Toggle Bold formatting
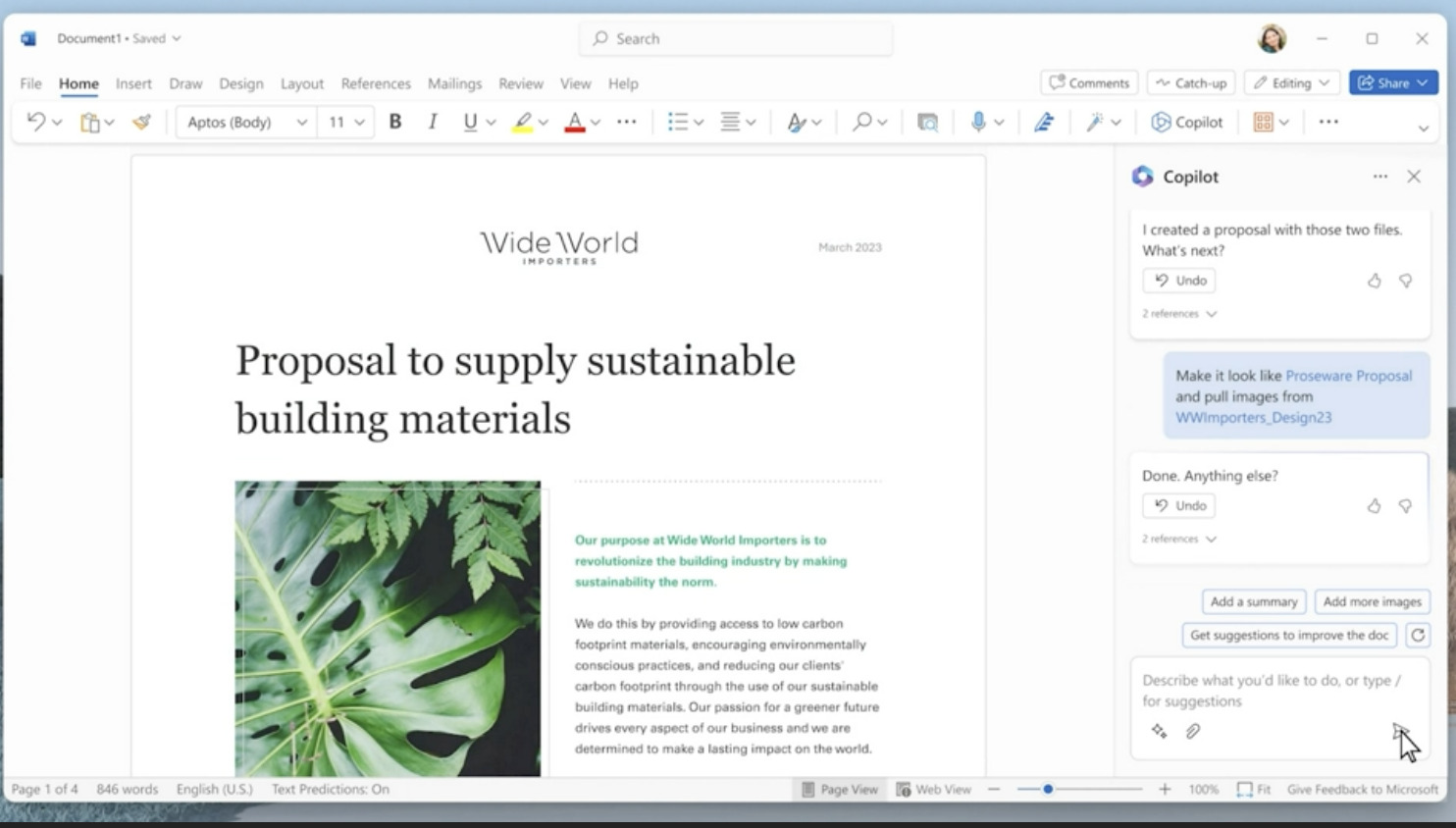1456x828 pixels. click(x=395, y=122)
